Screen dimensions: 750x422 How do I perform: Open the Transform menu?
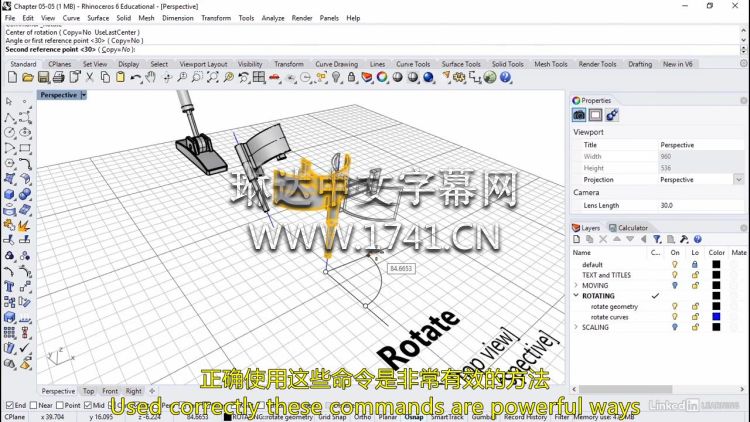216,18
